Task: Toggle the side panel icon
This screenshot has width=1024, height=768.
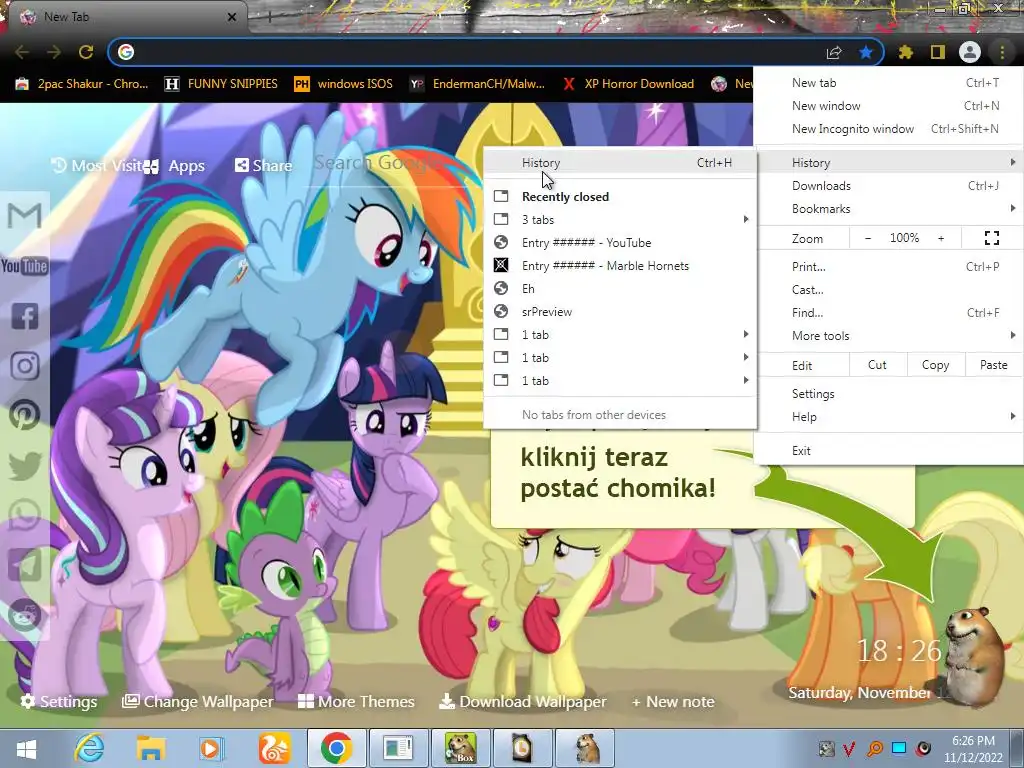Action: [938, 52]
